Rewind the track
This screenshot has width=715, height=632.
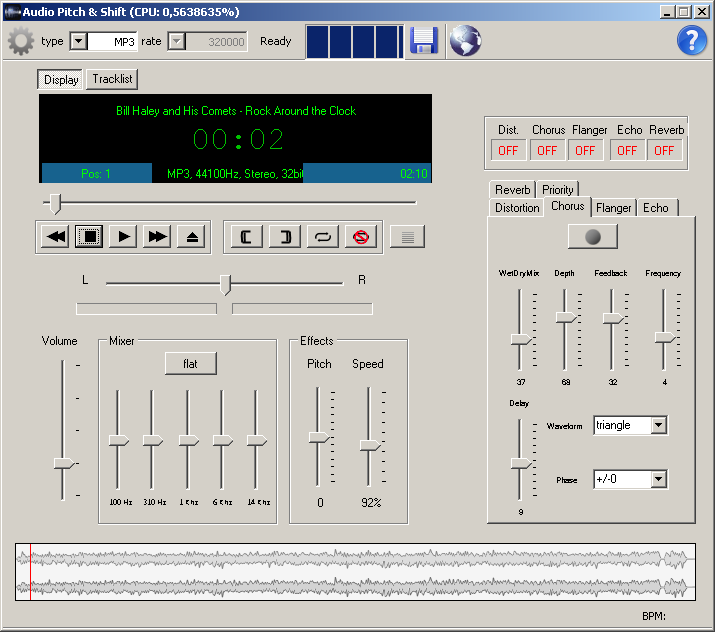click(56, 237)
